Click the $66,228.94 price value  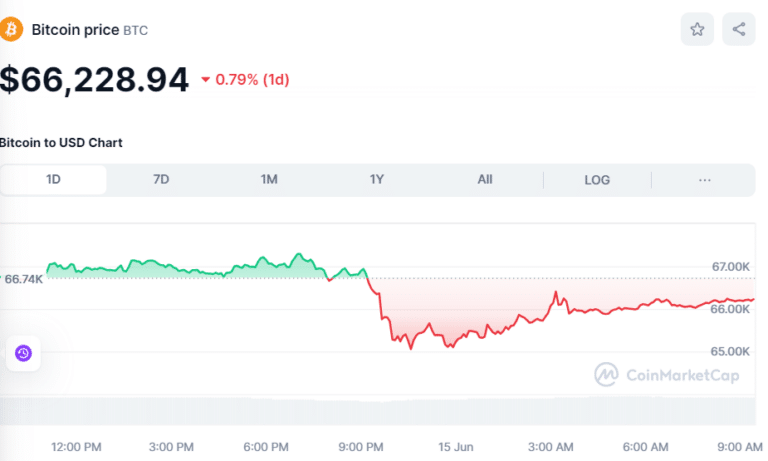click(x=95, y=79)
